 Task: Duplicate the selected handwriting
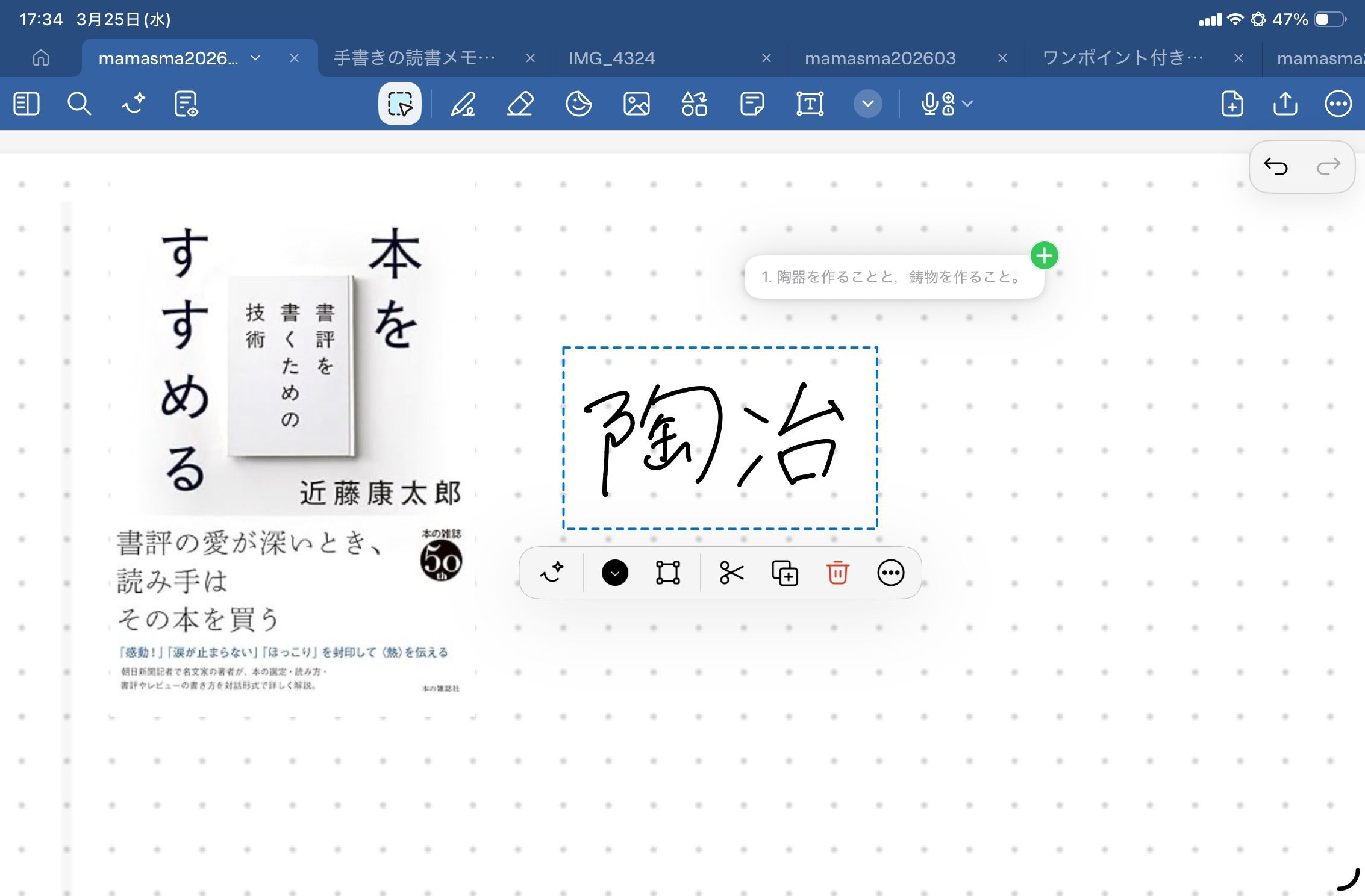[784, 573]
